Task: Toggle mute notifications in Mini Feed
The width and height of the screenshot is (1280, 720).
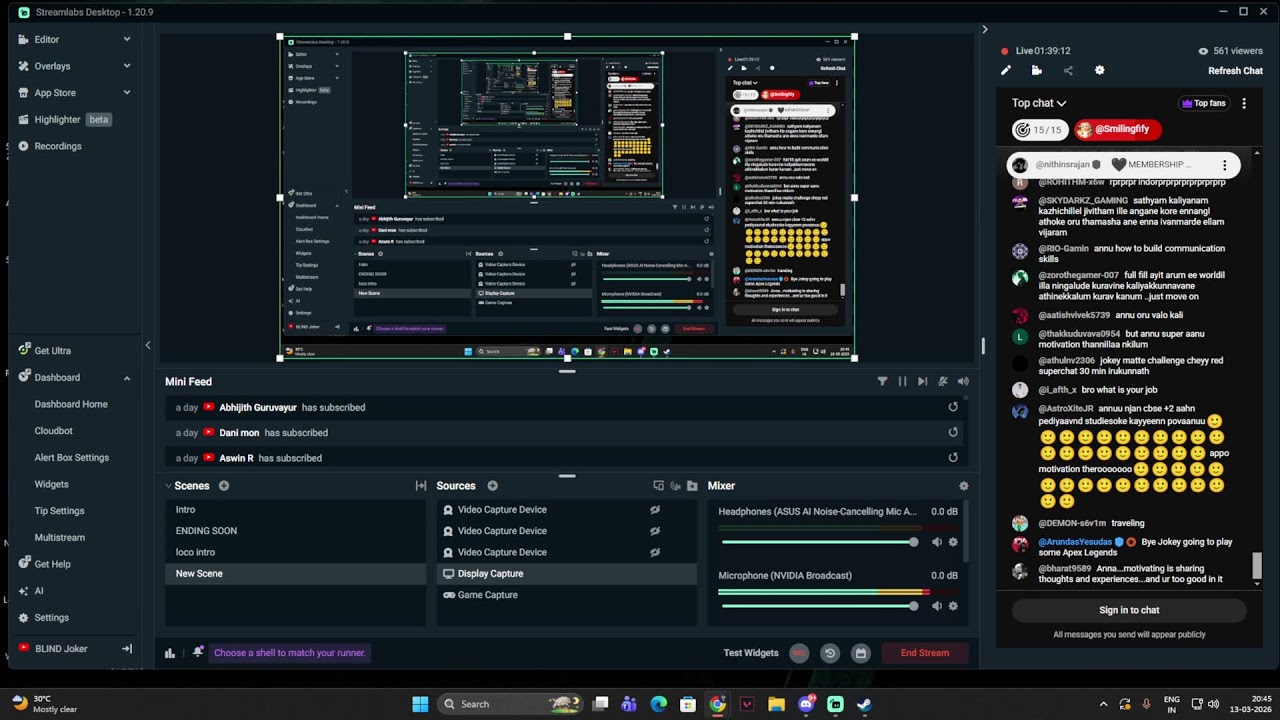Action: coord(943,381)
